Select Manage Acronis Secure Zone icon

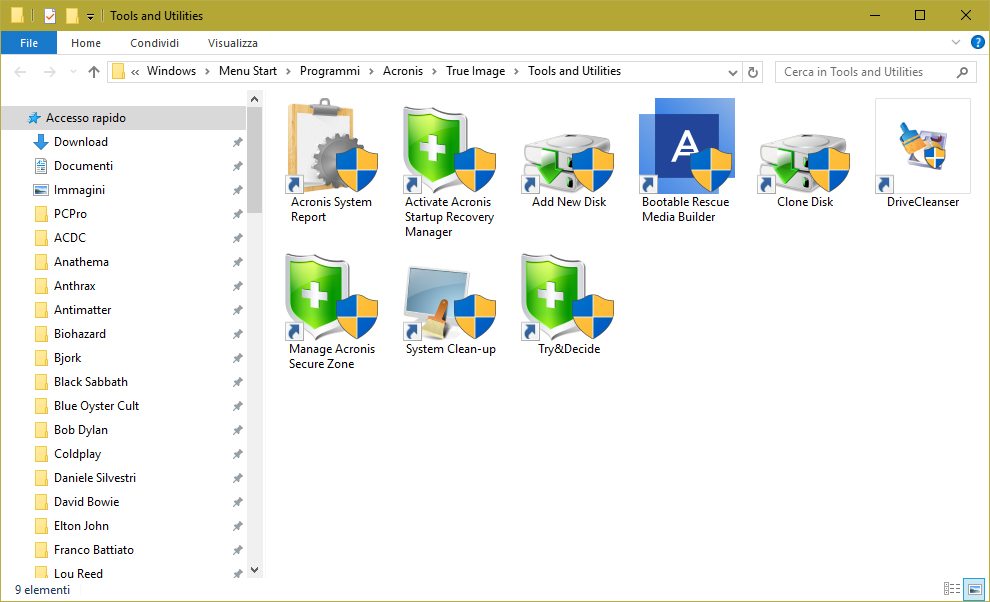pos(331,296)
